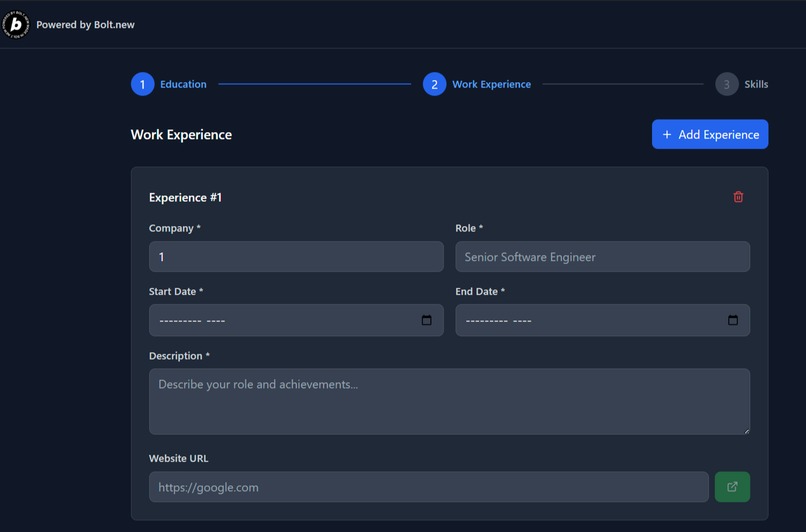The image size is (806, 532).
Task: Click the Description resize handle
Action: coord(746,431)
